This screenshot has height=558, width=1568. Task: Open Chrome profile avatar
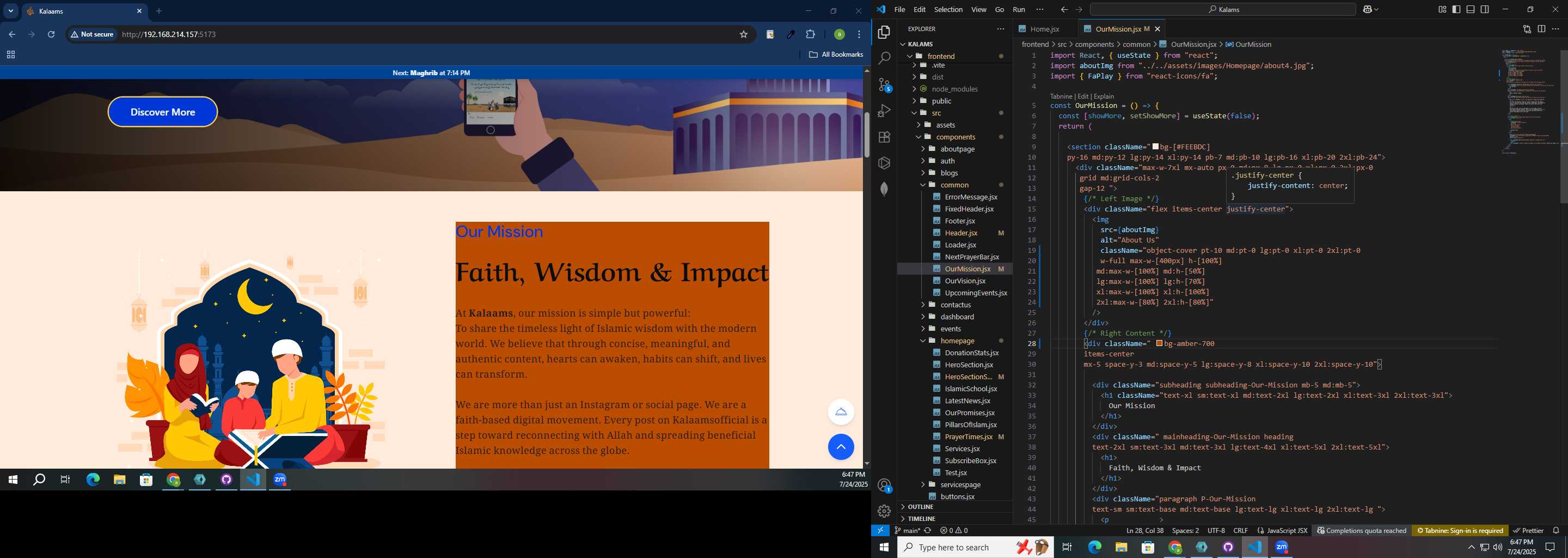(x=839, y=35)
